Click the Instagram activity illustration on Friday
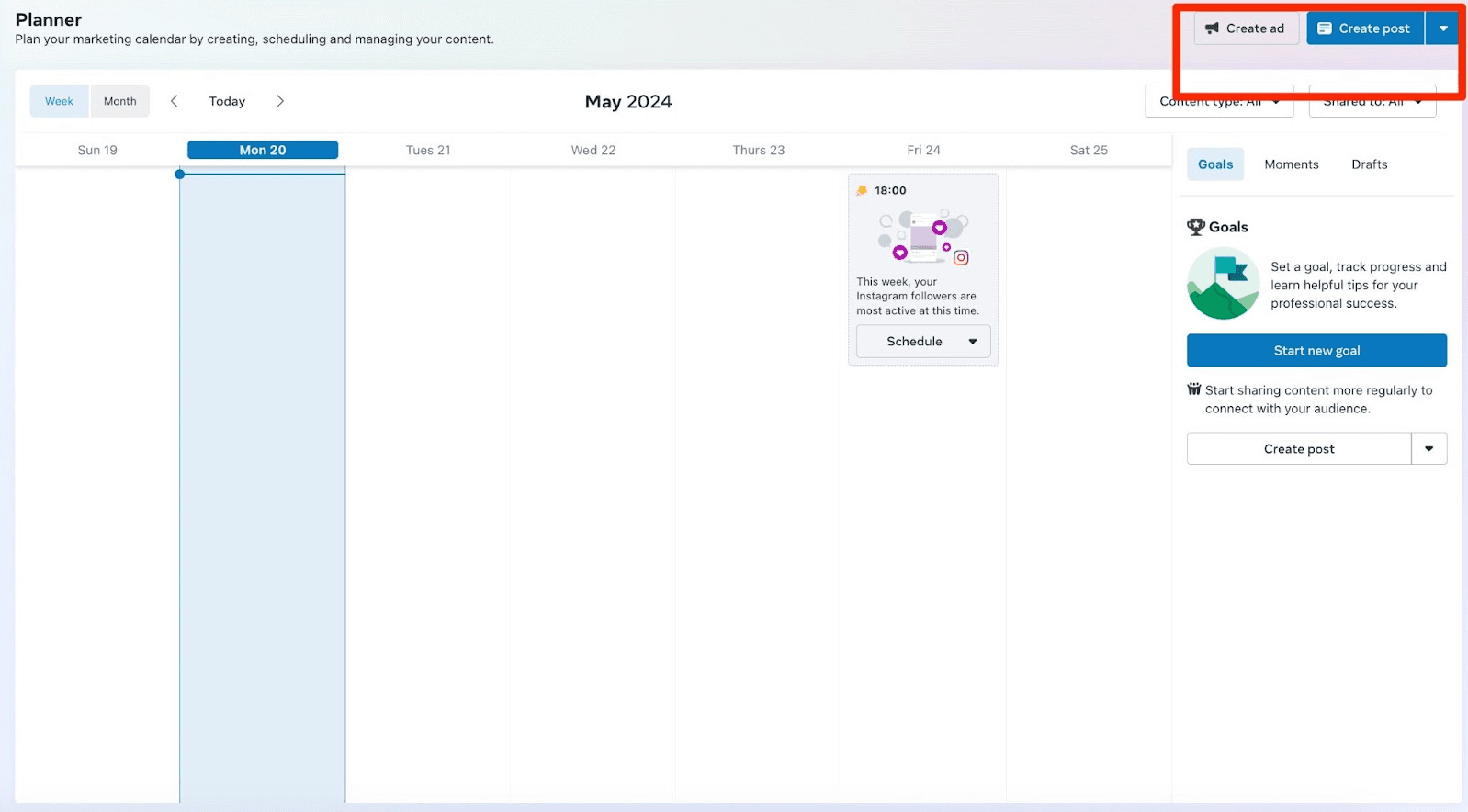1468x812 pixels. click(x=922, y=237)
